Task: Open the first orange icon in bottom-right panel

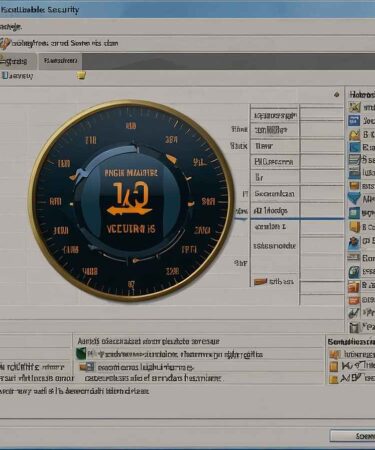Action: (334, 354)
